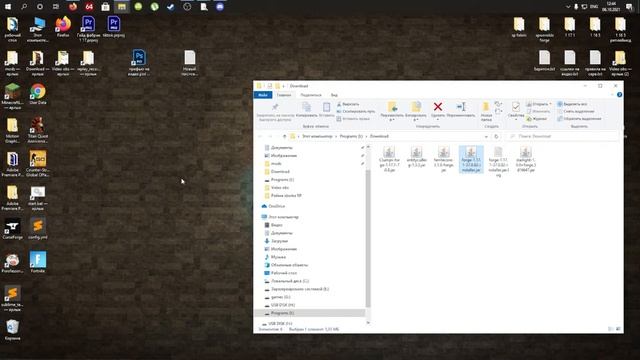Collapse the ribbon with the chevron

click(x=612, y=95)
